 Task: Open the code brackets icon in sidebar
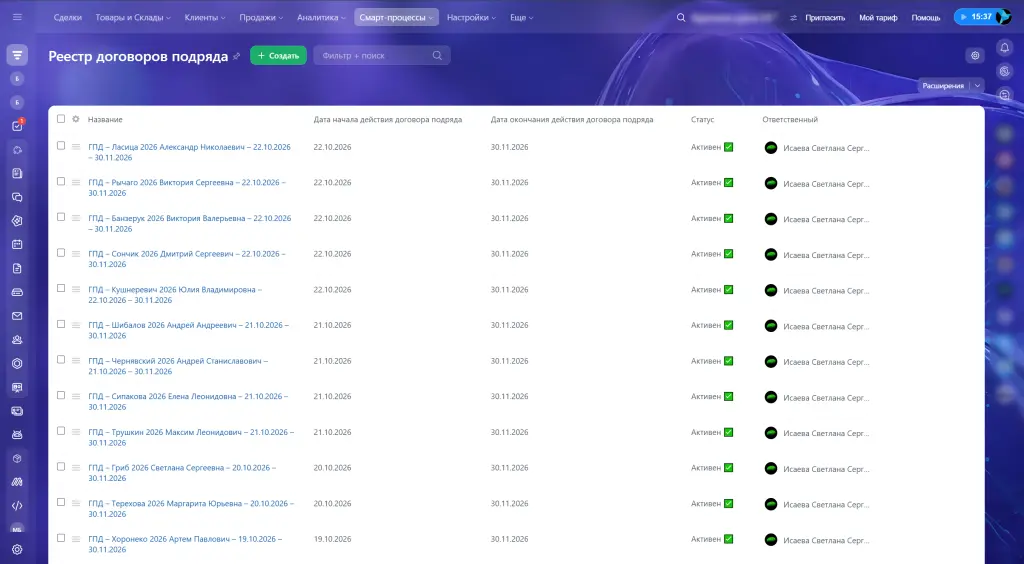[18, 506]
